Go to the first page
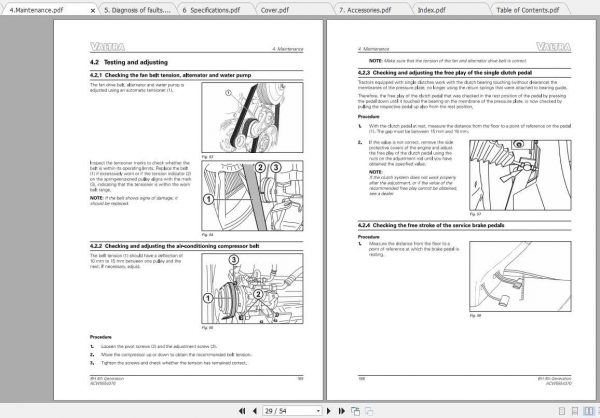The width and height of the screenshot is (600, 418). point(242,411)
